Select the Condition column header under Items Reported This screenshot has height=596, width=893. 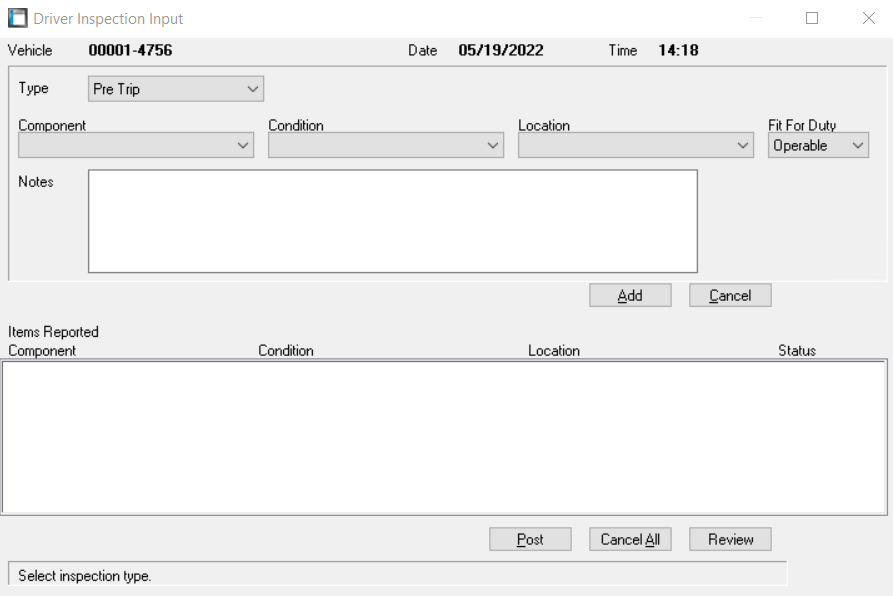(286, 351)
